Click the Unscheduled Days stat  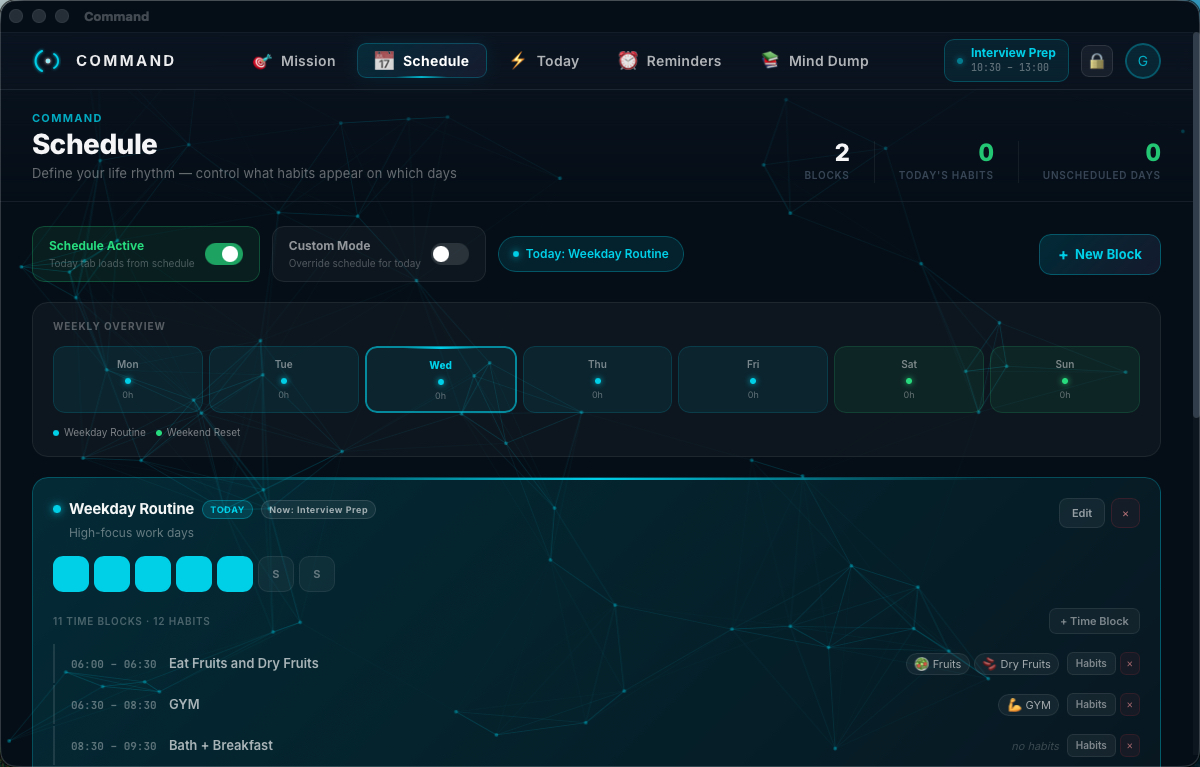(1101, 161)
